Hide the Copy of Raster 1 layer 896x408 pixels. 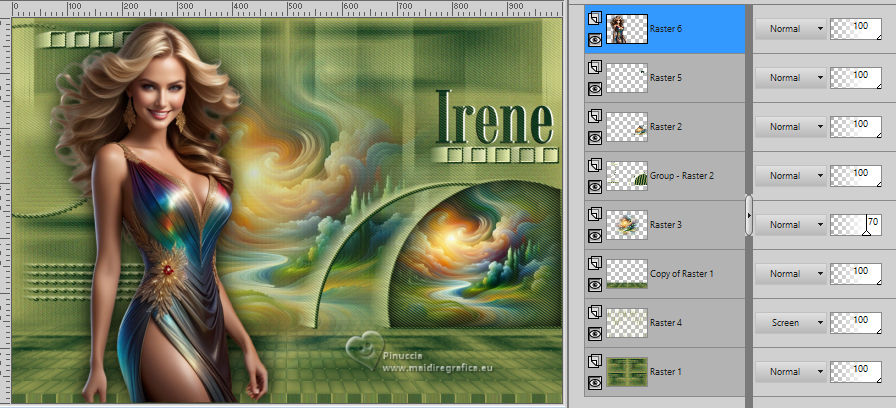click(595, 285)
